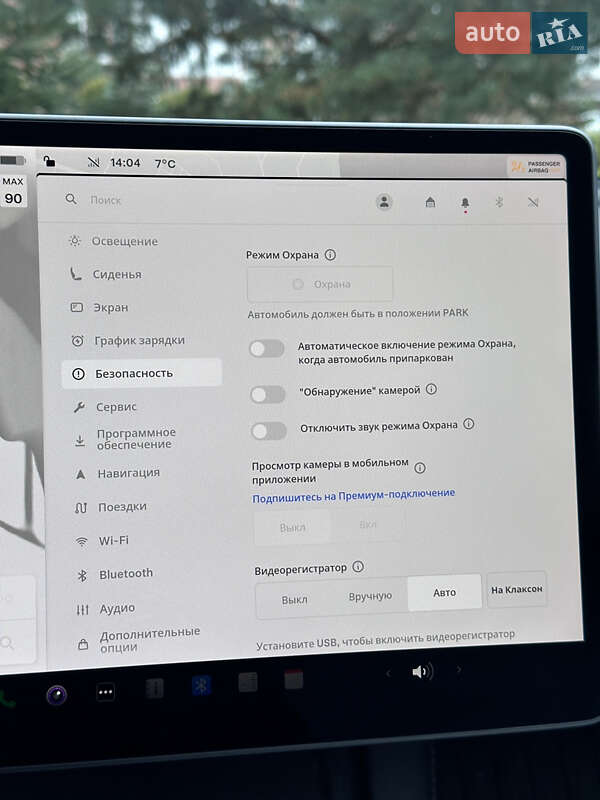Enable camera "Обнаружение" toggle
Screen dimensions: 600x800
coord(267,394)
